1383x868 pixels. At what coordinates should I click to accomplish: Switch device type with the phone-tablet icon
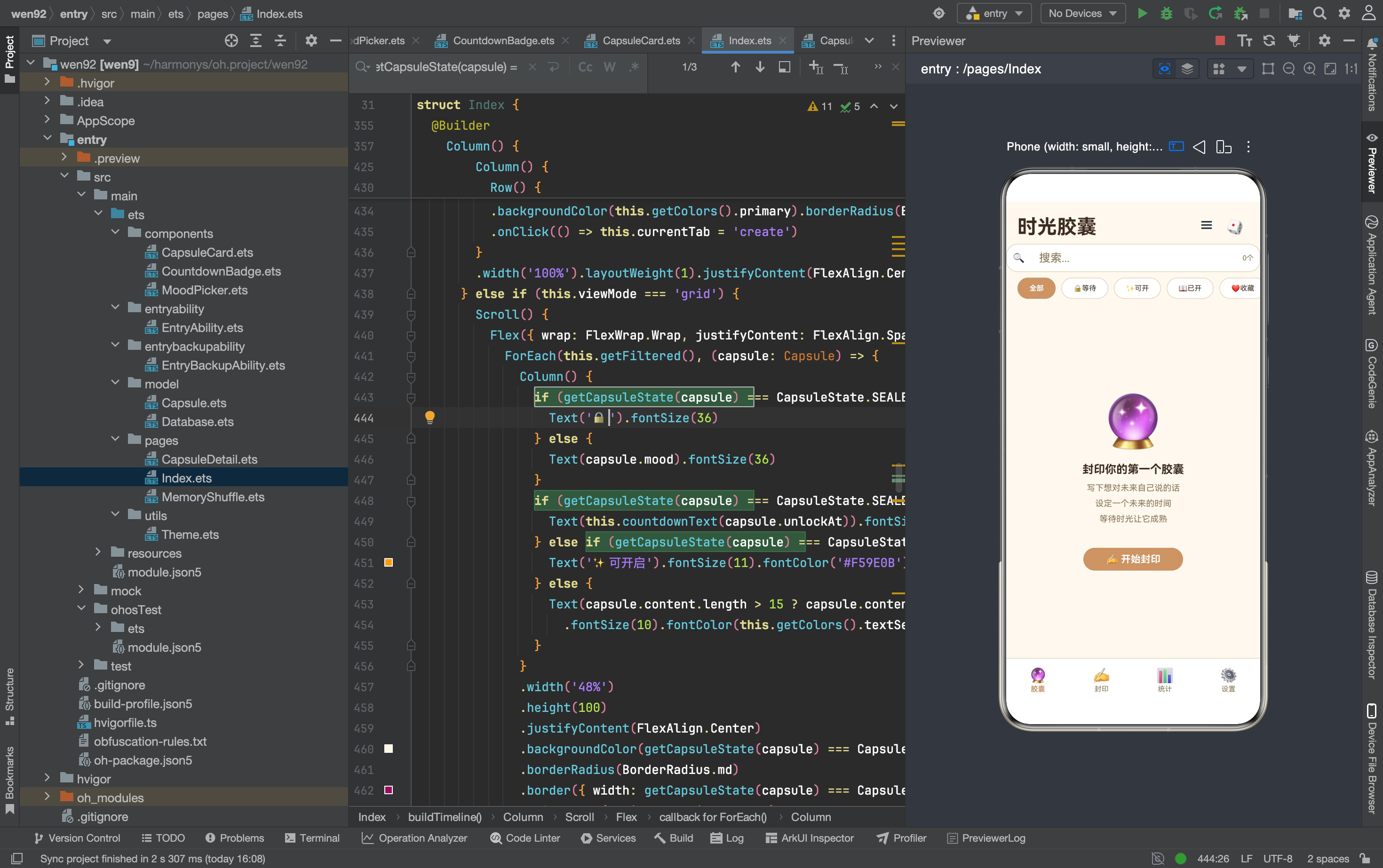[x=1224, y=147]
